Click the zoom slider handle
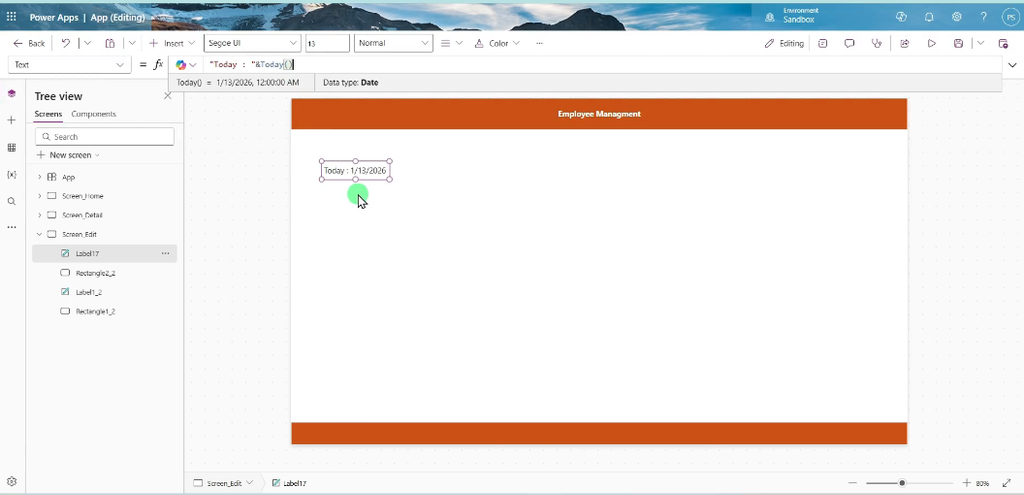The height and width of the screenshot is (495, 1024). (902, 483)
